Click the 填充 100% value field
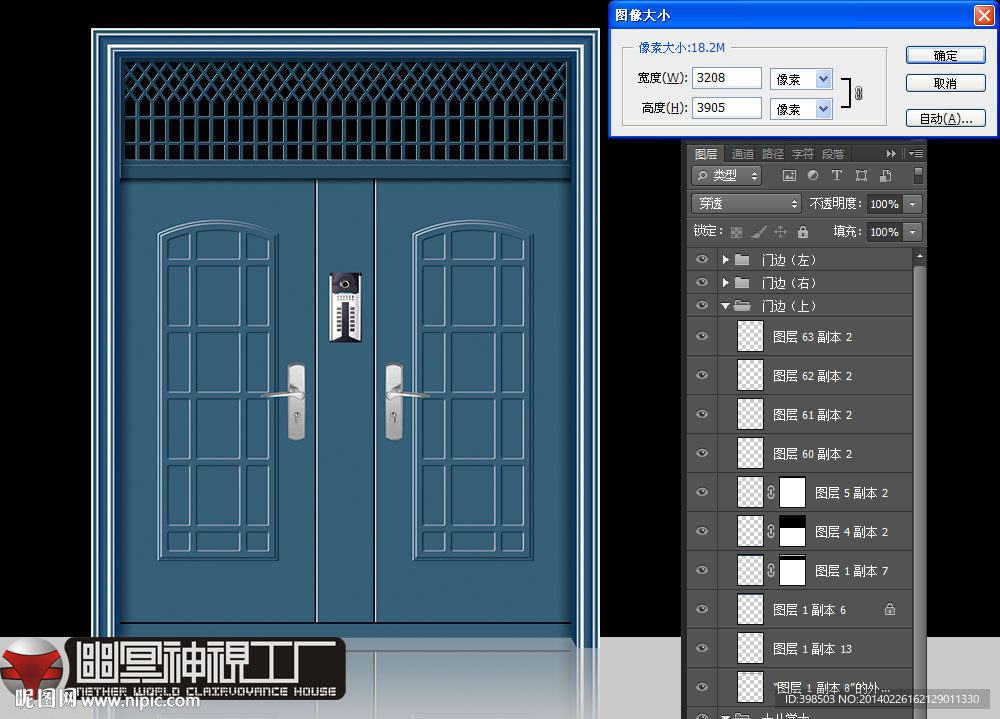1000x719 pixels. 885,232
